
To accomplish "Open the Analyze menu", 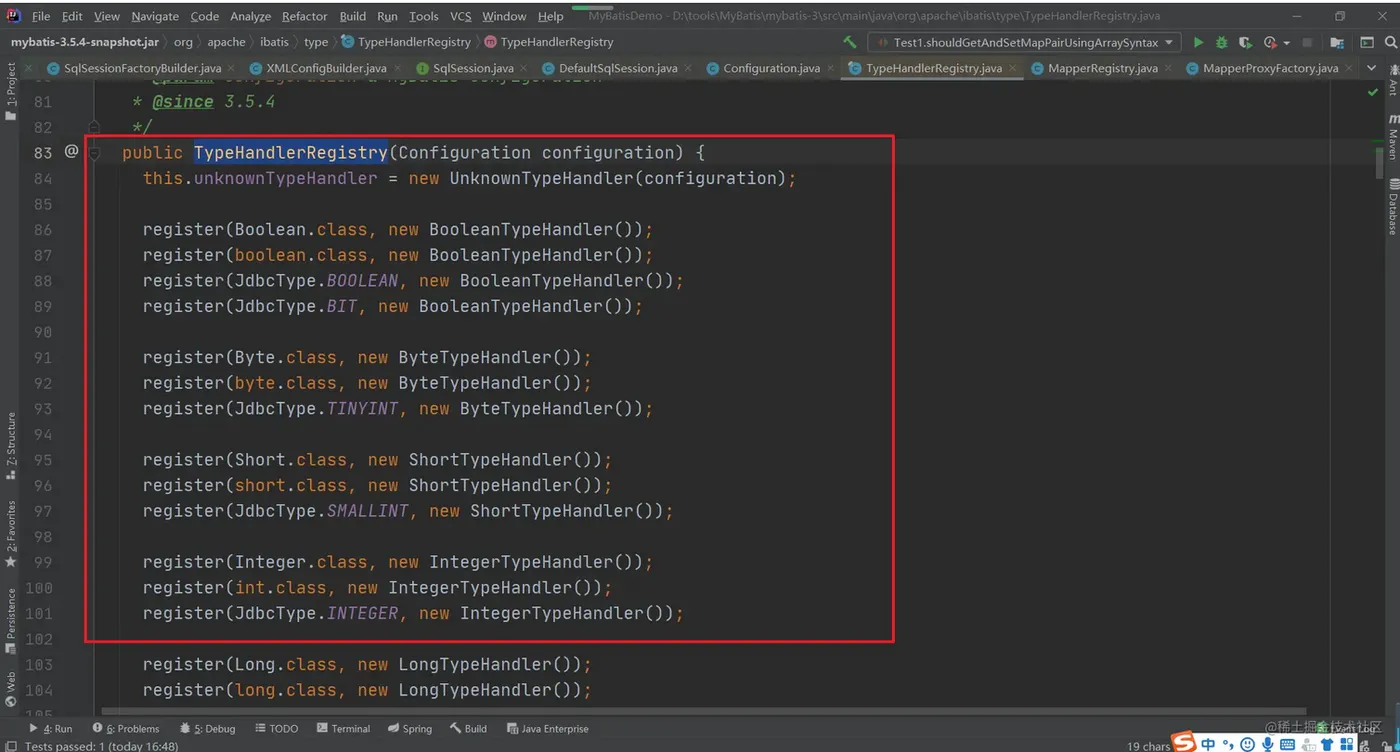I will click(x=250, y=16).
